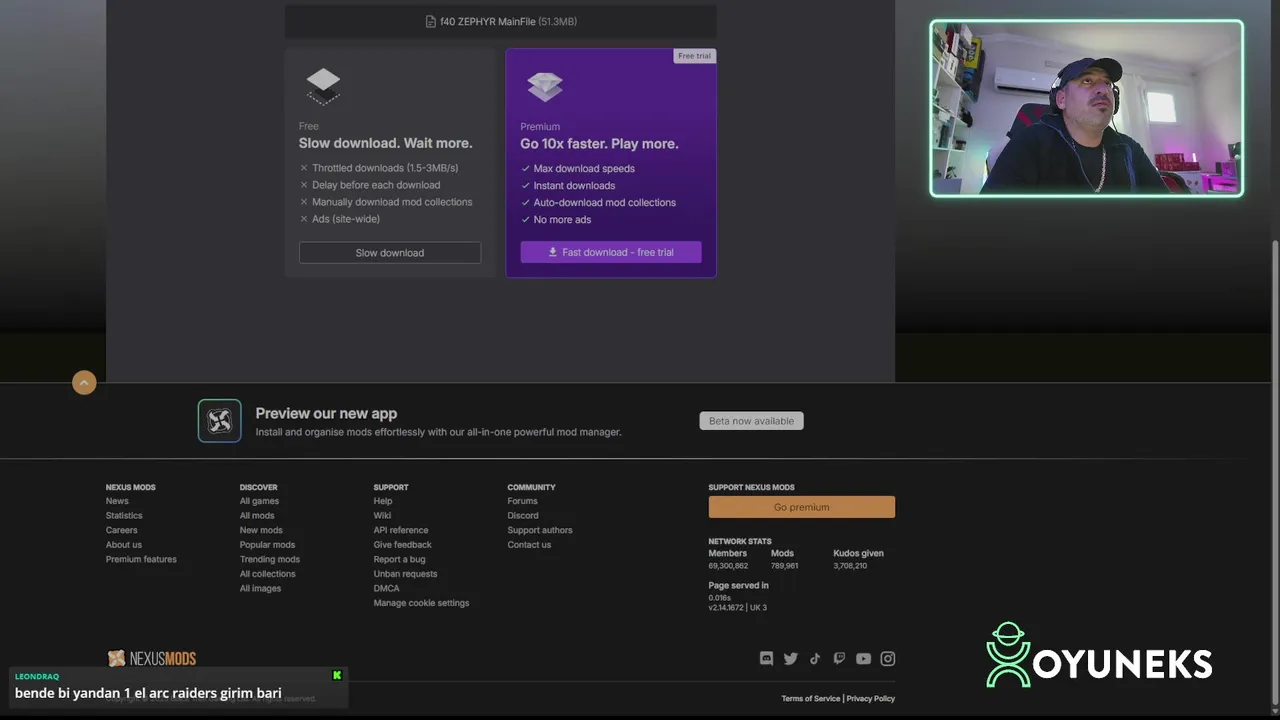Open the All mods link
This screenshot has height=720, width=1280.
tap(257, 516)
